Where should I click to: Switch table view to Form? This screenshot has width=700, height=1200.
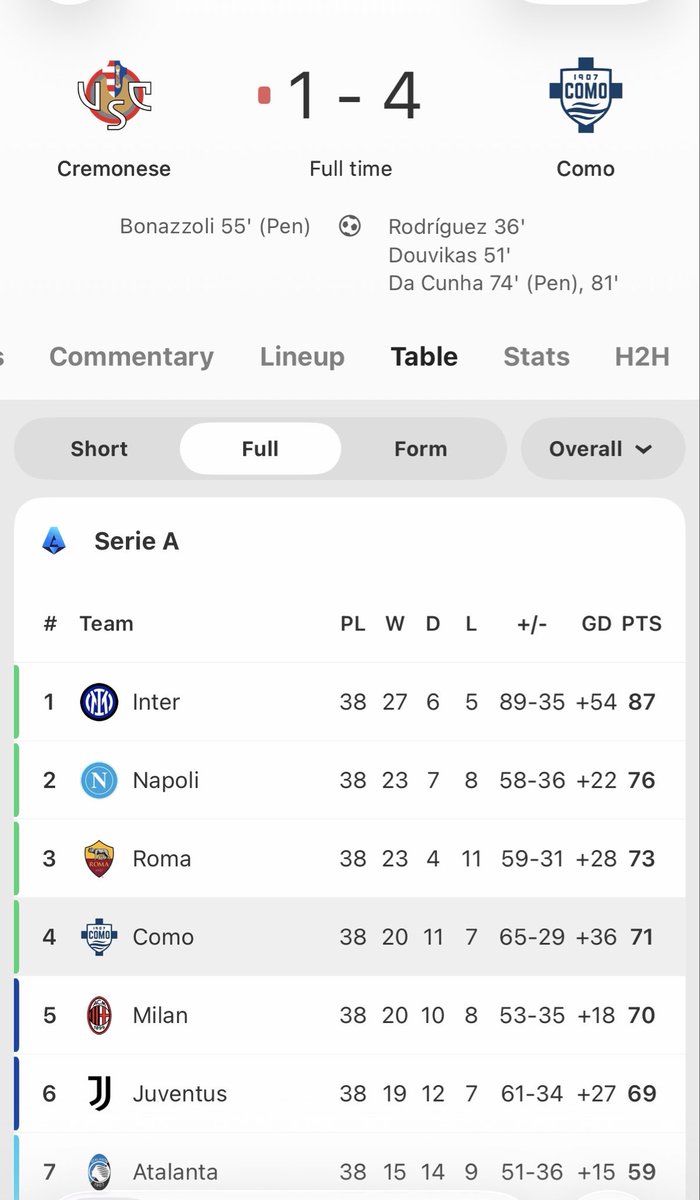420,449
